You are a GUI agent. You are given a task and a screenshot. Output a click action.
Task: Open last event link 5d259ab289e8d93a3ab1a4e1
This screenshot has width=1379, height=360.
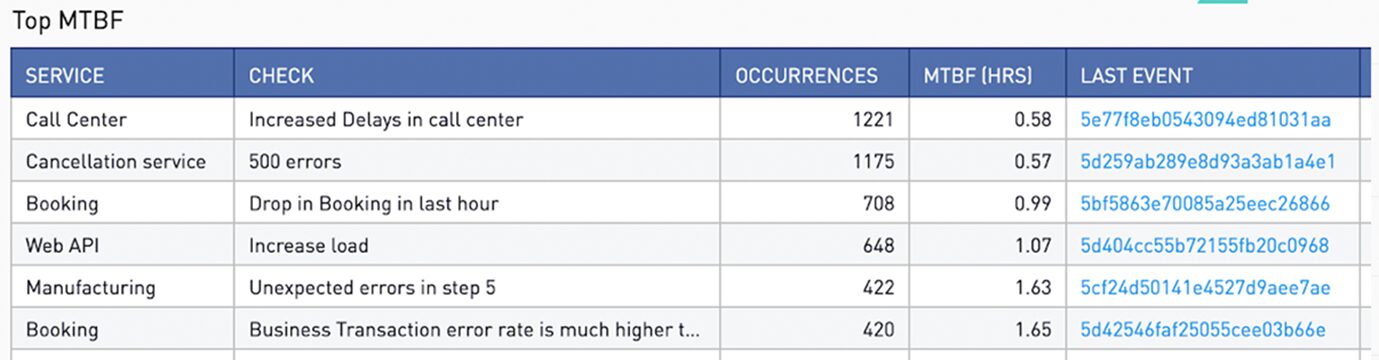tap(1207, 162)
